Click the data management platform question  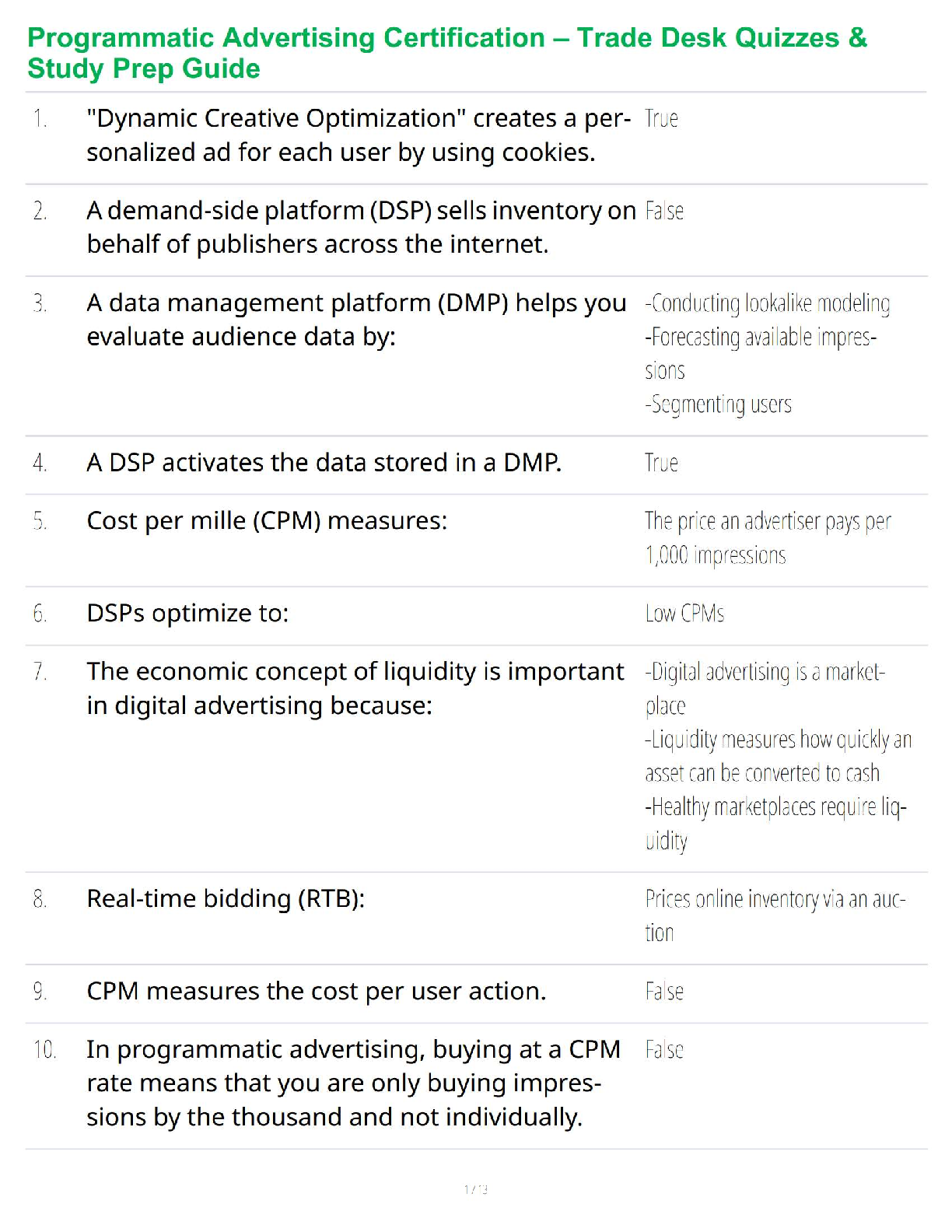[x=356, y=320]
